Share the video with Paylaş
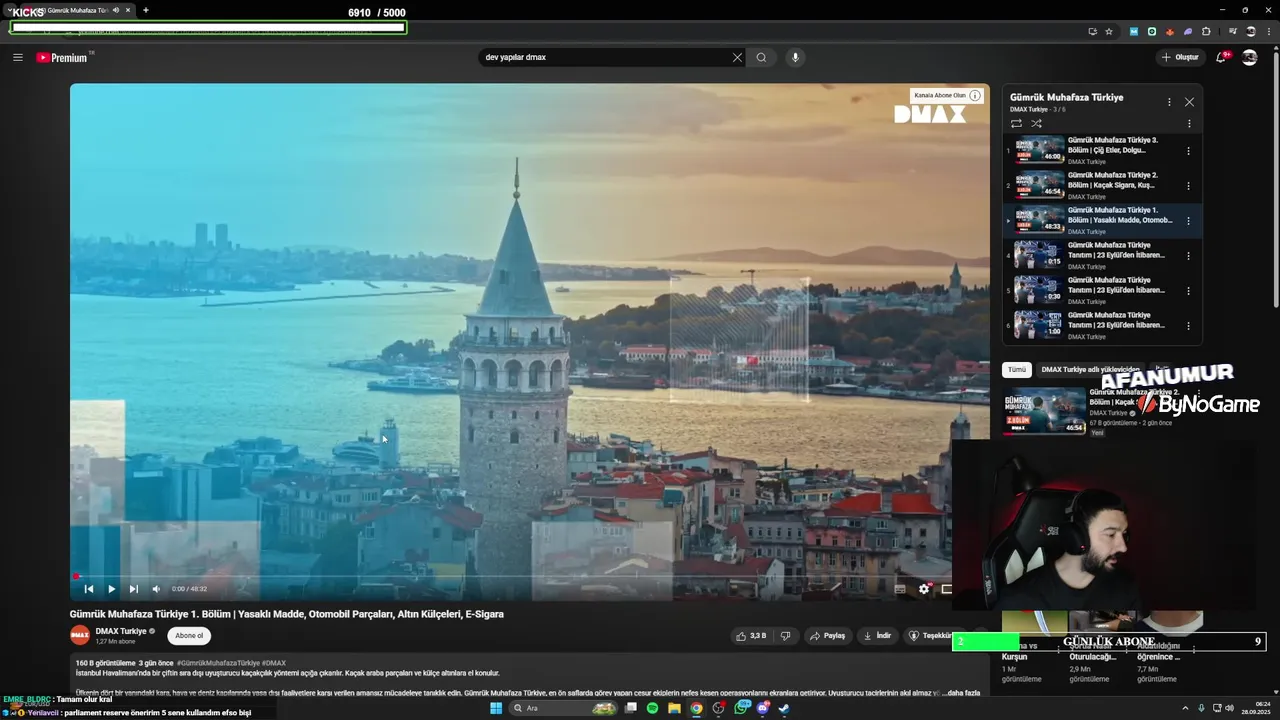1280x720 pixels. (x=827, y=635)
